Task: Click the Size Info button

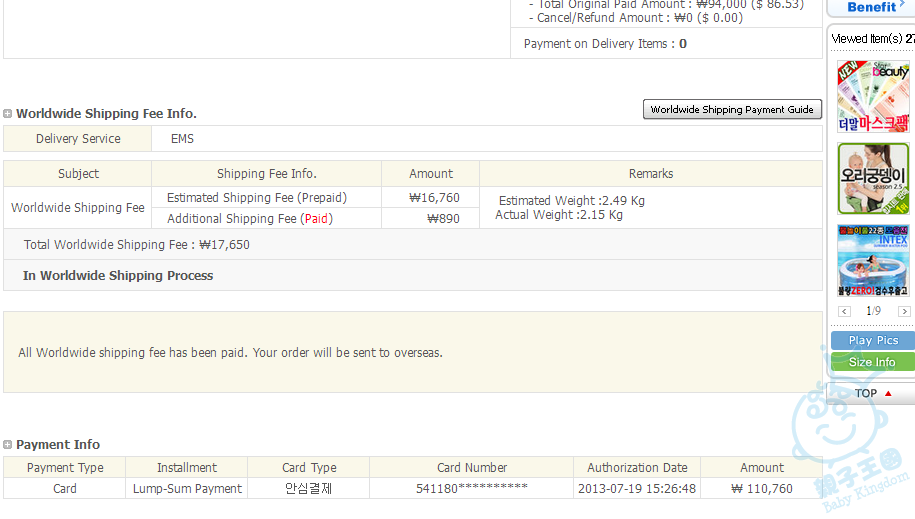Action: pos(873,362)
